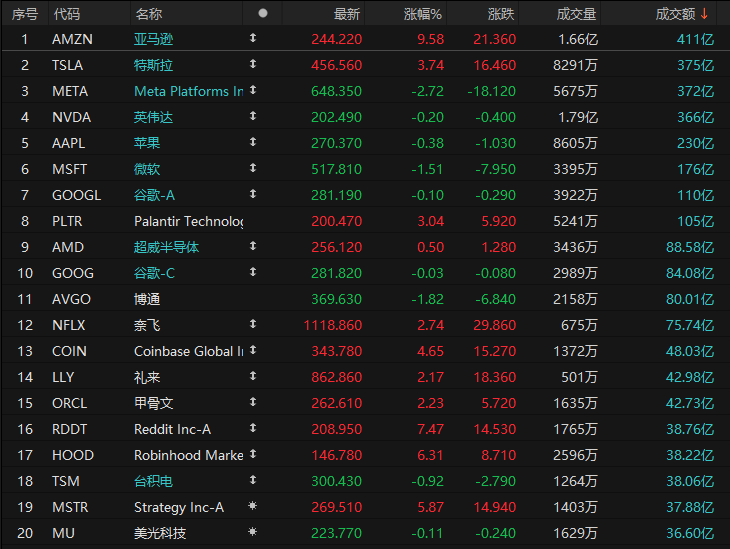The height and width of the screenshot is (549, 730).
Task: Click the up-down arrow icon beside 亚马逊
Action: point(252,39)
